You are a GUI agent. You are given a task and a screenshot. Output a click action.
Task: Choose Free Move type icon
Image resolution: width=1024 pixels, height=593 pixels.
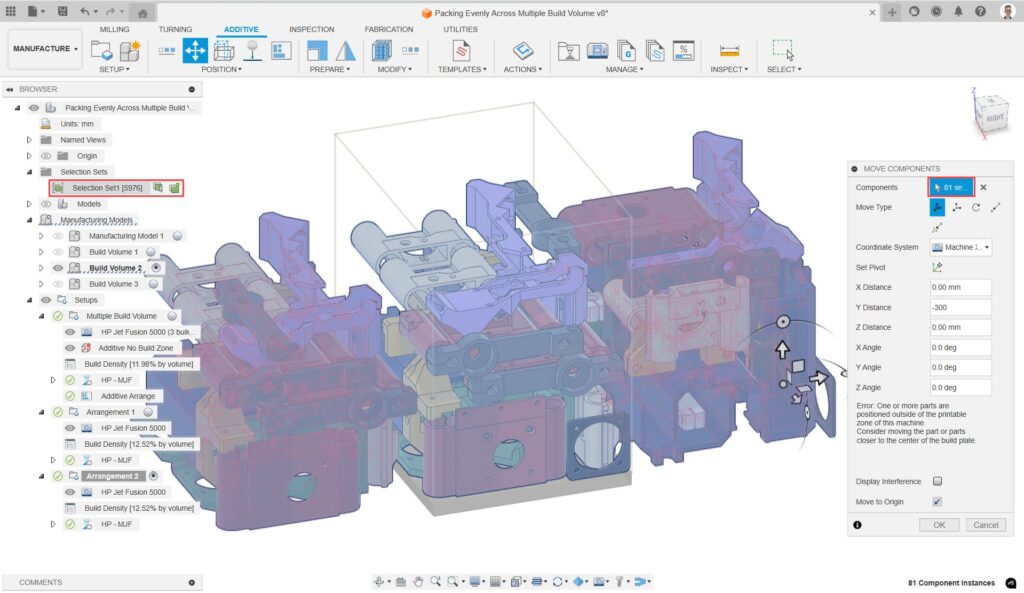coord(937,208)
